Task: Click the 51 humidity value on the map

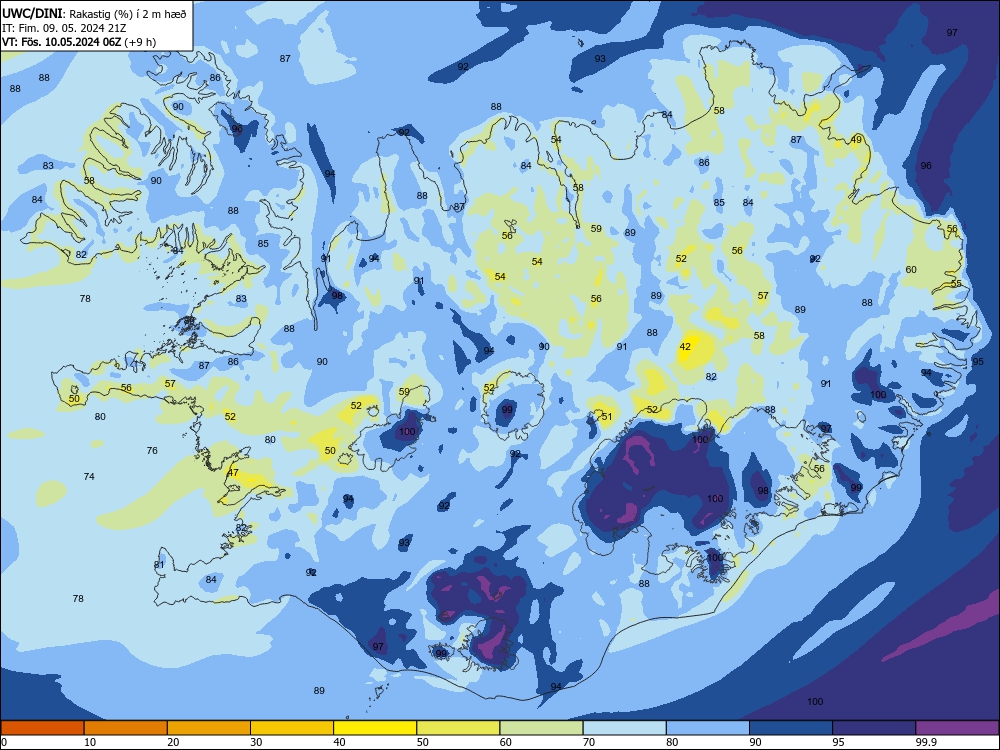Action: click(x=607, y=416)
